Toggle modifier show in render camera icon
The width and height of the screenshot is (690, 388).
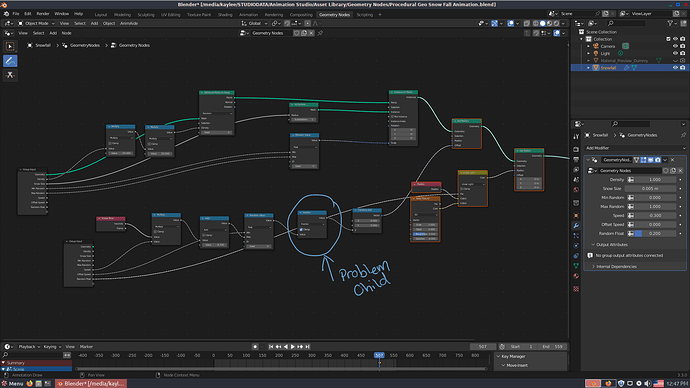tap(658, 160)
